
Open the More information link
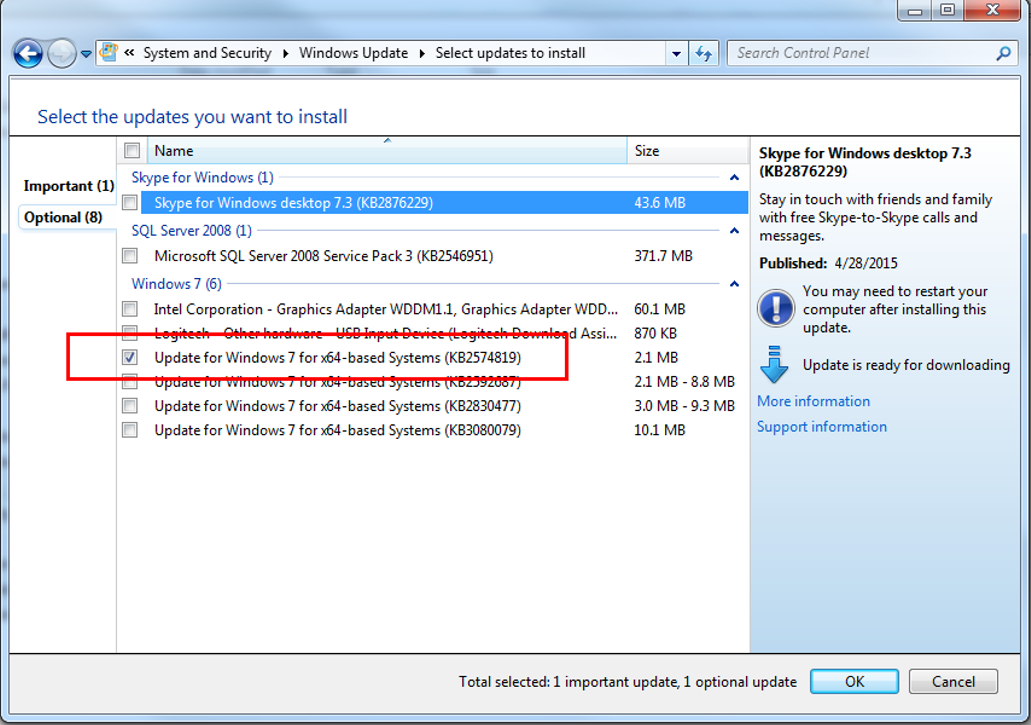(x=813, y=401)
